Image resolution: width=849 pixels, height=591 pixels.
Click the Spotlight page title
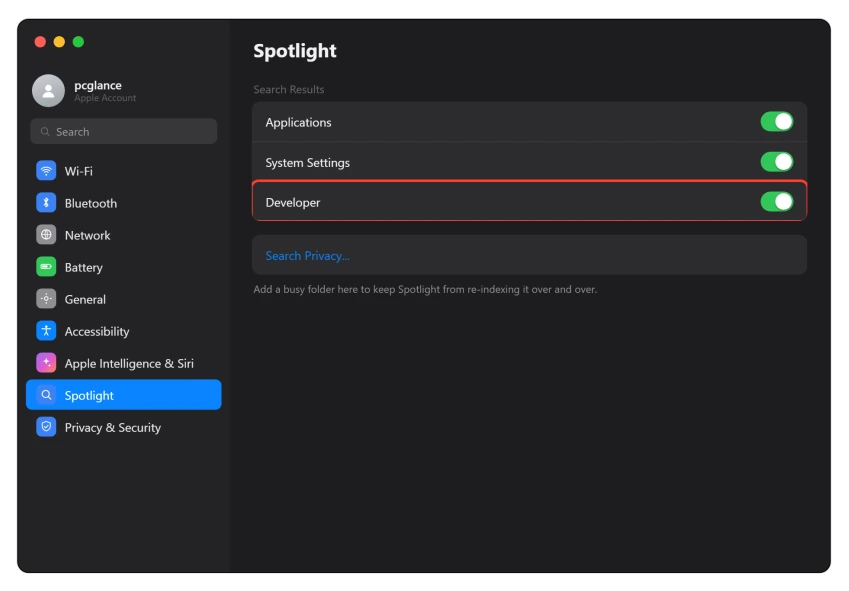(295, 51)
